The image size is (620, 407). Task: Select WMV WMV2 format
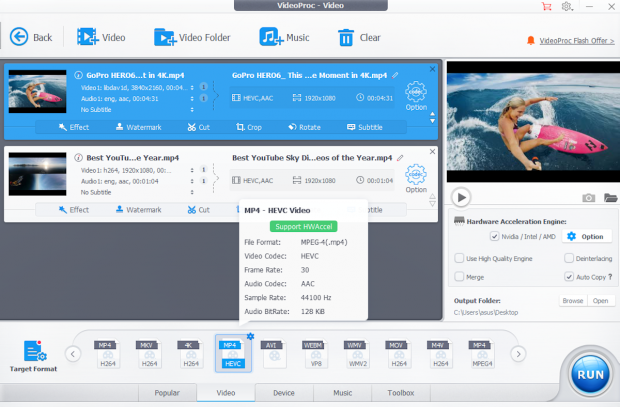pyautogui.click(x=357, y=353)
